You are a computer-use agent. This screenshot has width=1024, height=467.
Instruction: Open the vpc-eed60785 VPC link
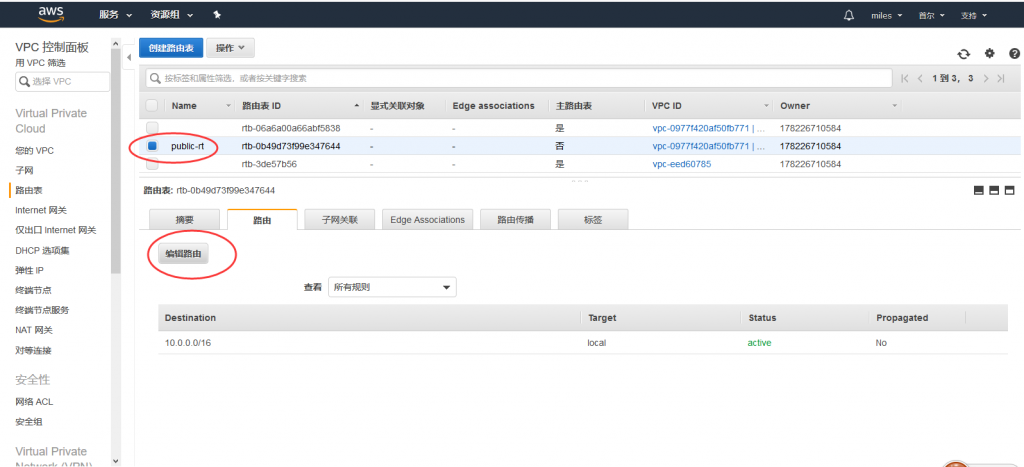681,164
